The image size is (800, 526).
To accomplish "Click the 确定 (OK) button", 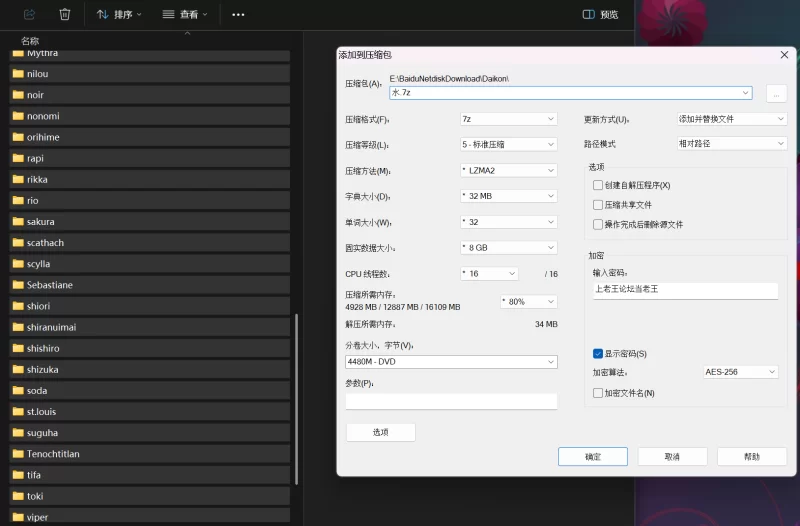I will point(592,456).
